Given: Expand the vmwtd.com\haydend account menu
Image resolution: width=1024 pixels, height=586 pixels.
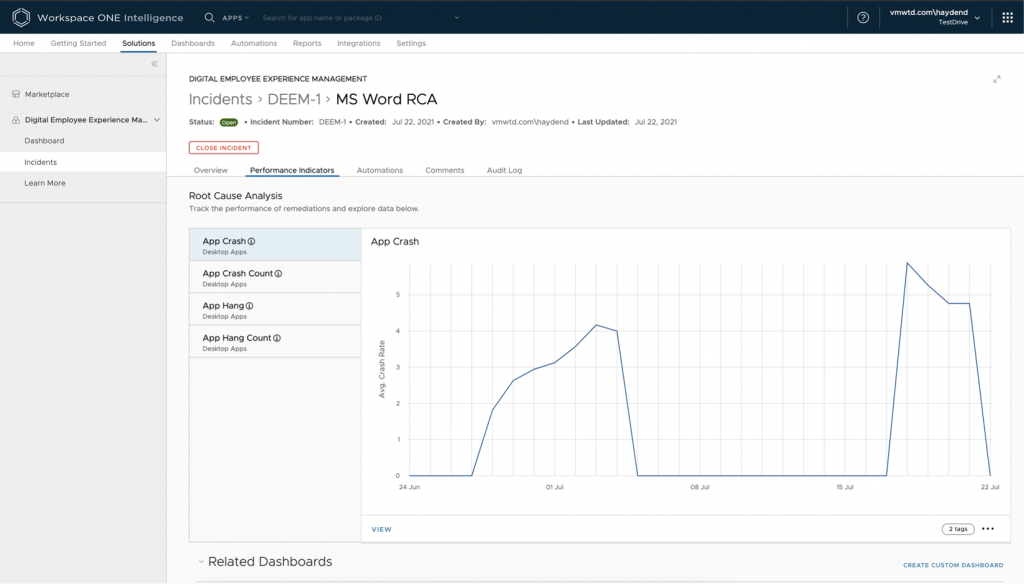Looking at the screenshot, I should pos(937,17).
